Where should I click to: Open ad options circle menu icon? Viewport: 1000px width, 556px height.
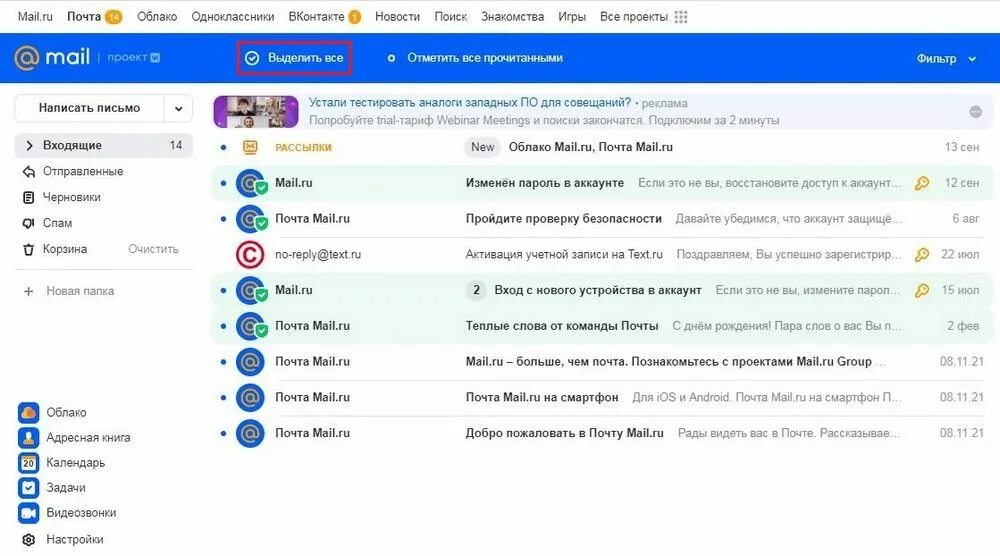coord(975,112)
